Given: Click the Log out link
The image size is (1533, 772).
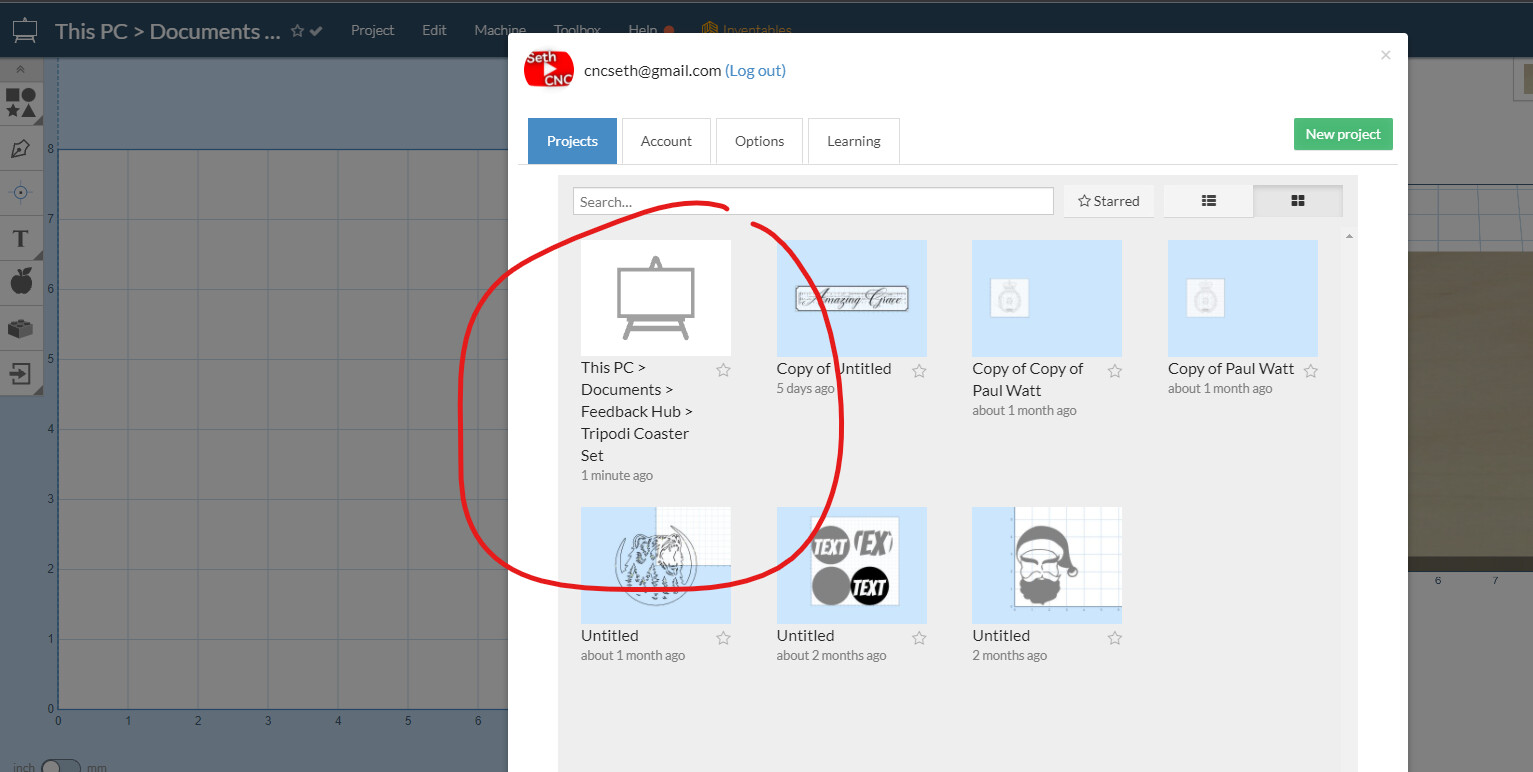Looking at the screenshot, I should (x=755, y=70).
